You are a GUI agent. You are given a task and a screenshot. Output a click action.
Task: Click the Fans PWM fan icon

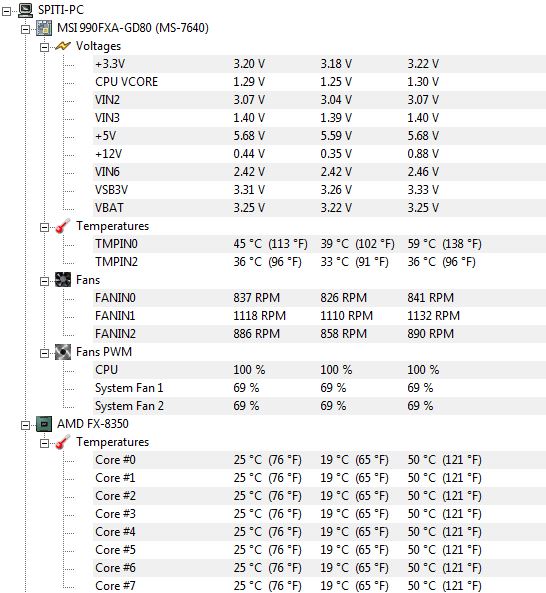63,352
